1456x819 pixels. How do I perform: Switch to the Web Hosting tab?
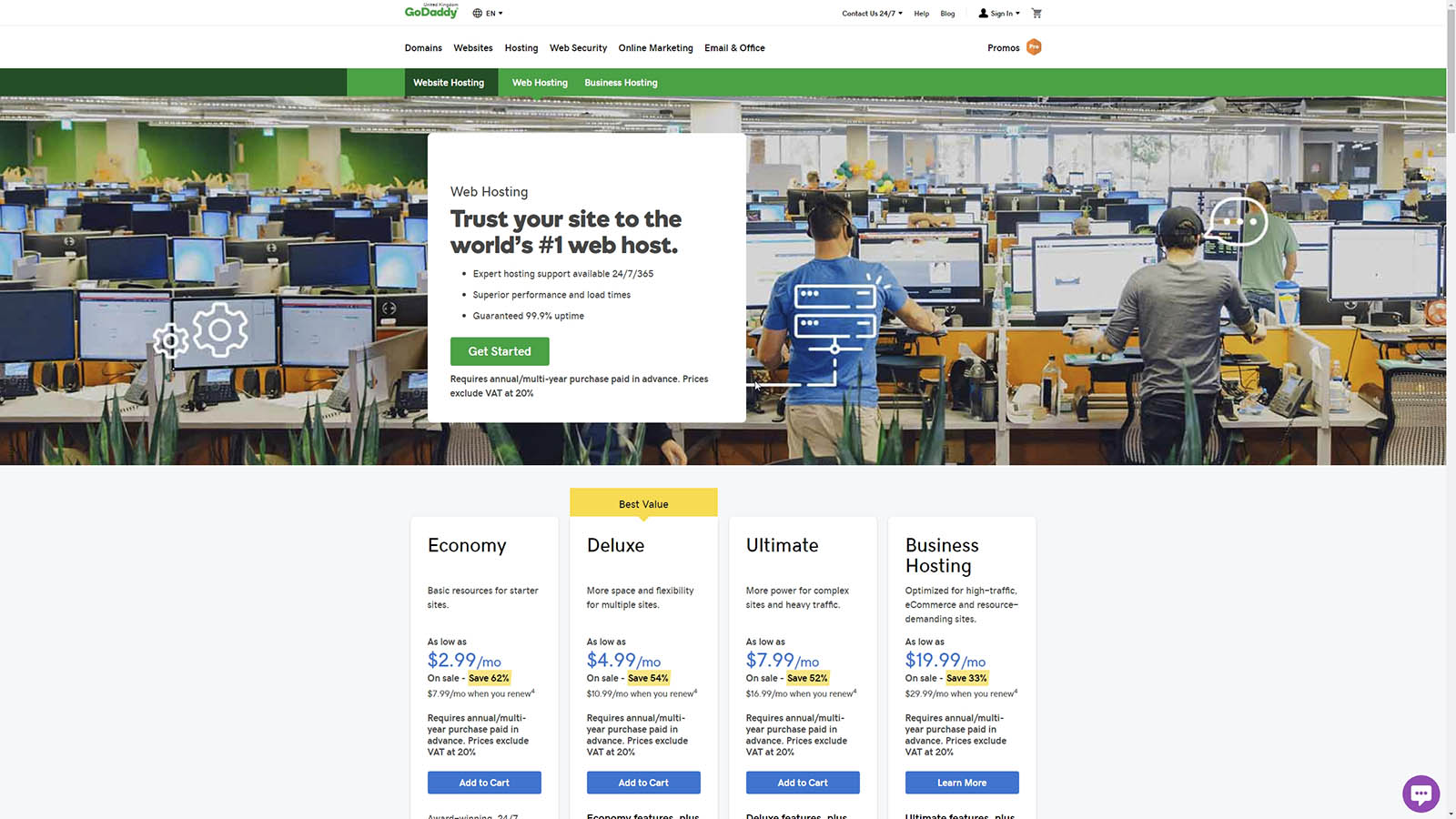[540, 83]
